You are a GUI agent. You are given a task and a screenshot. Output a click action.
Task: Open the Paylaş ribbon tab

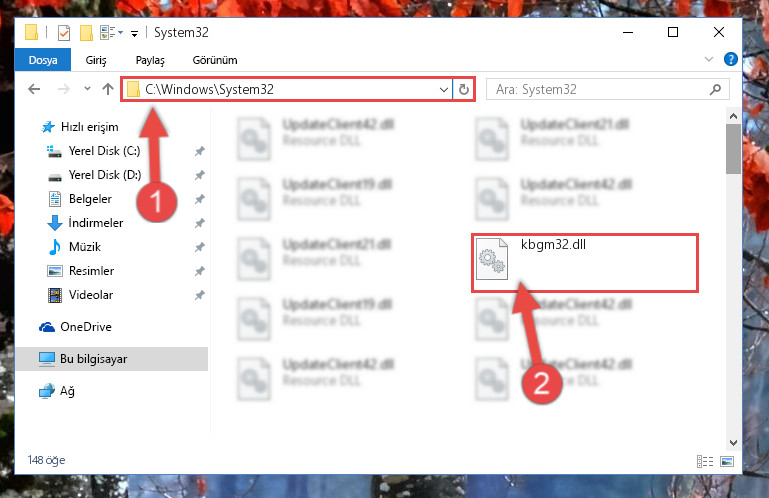pos(150,60)
